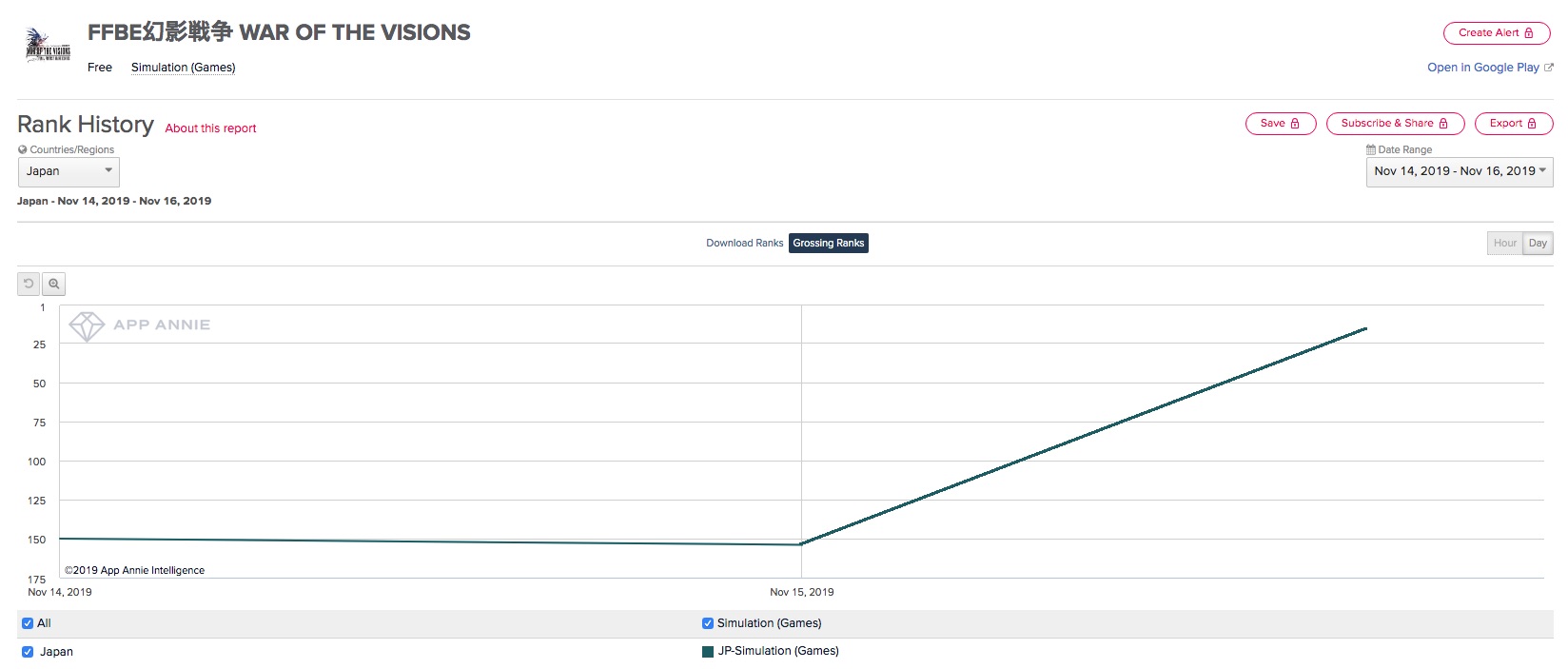The width and height of the screenshot is (1568, 669).
Task: Click the Free price label
Action: pos(100,68)
